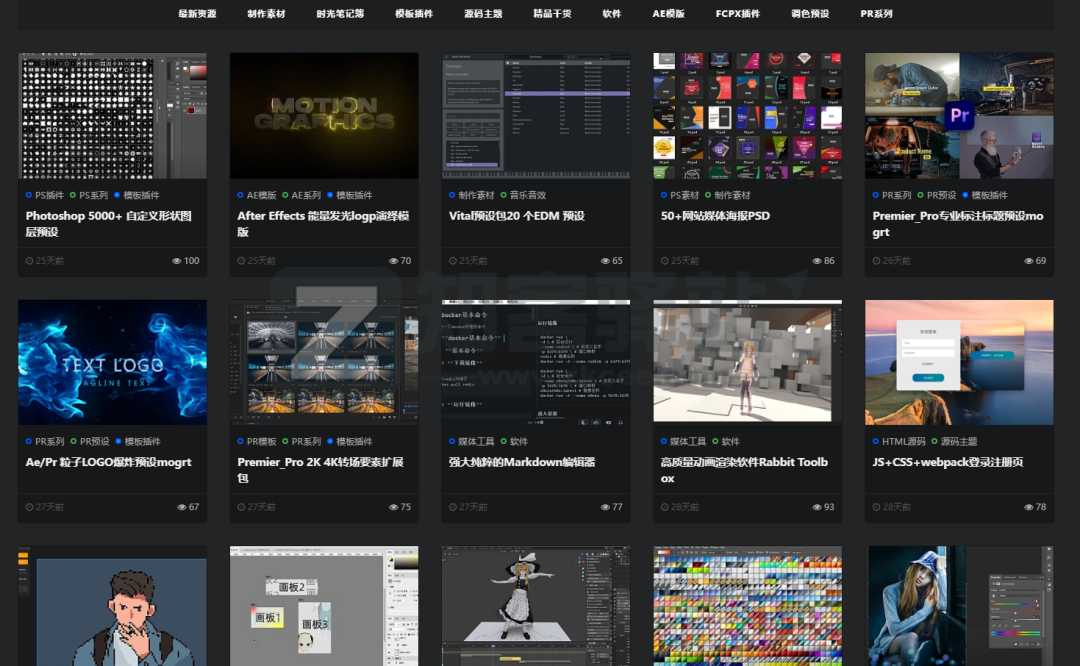This screenshot has height=666, width=1080.
Task: Click the eye icon next to 67 views
Action: pyautogui.click(x=182, y=507)
